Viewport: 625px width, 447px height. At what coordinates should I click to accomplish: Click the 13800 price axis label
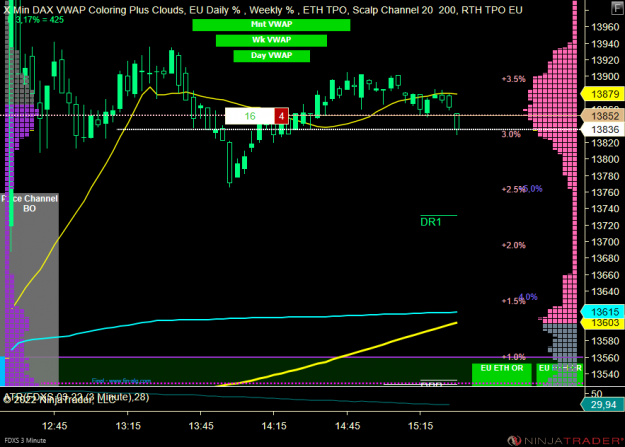tap(605, 159)
